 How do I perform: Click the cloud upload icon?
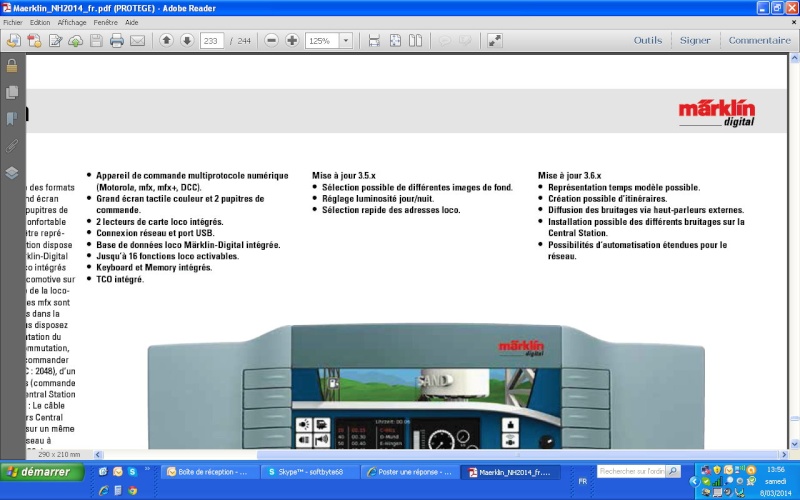(76, 41)
